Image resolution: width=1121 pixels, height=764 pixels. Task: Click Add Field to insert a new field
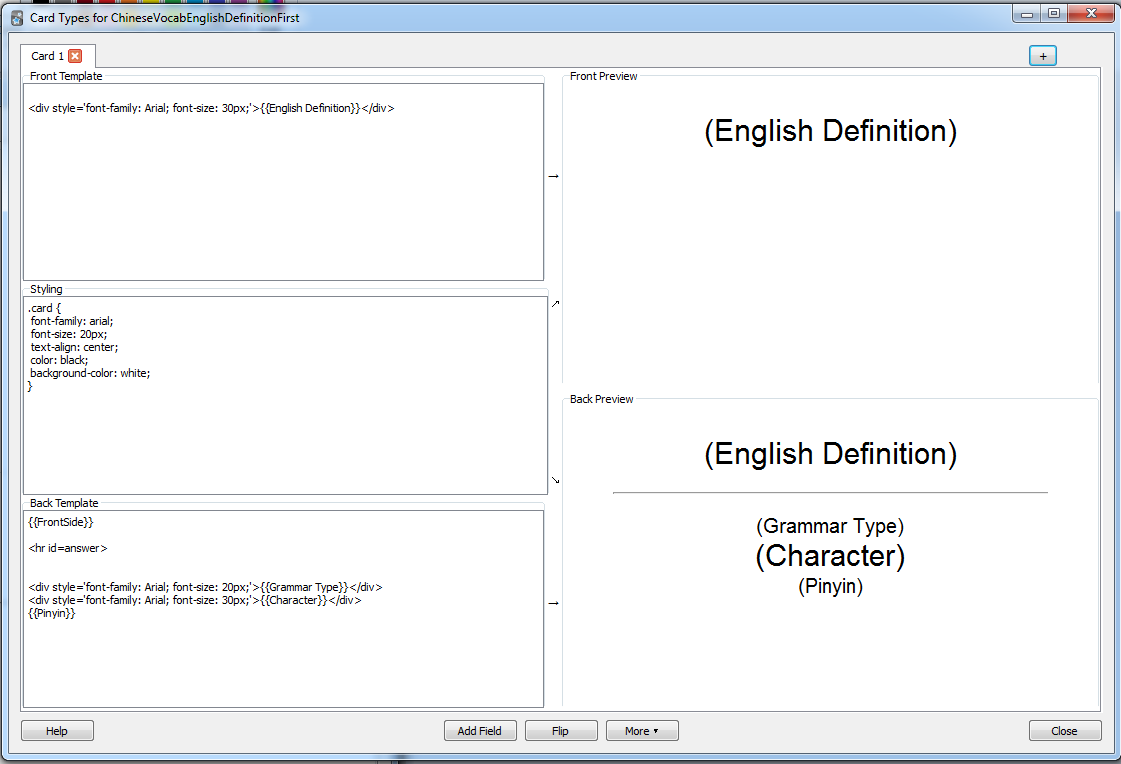point(480,730)
